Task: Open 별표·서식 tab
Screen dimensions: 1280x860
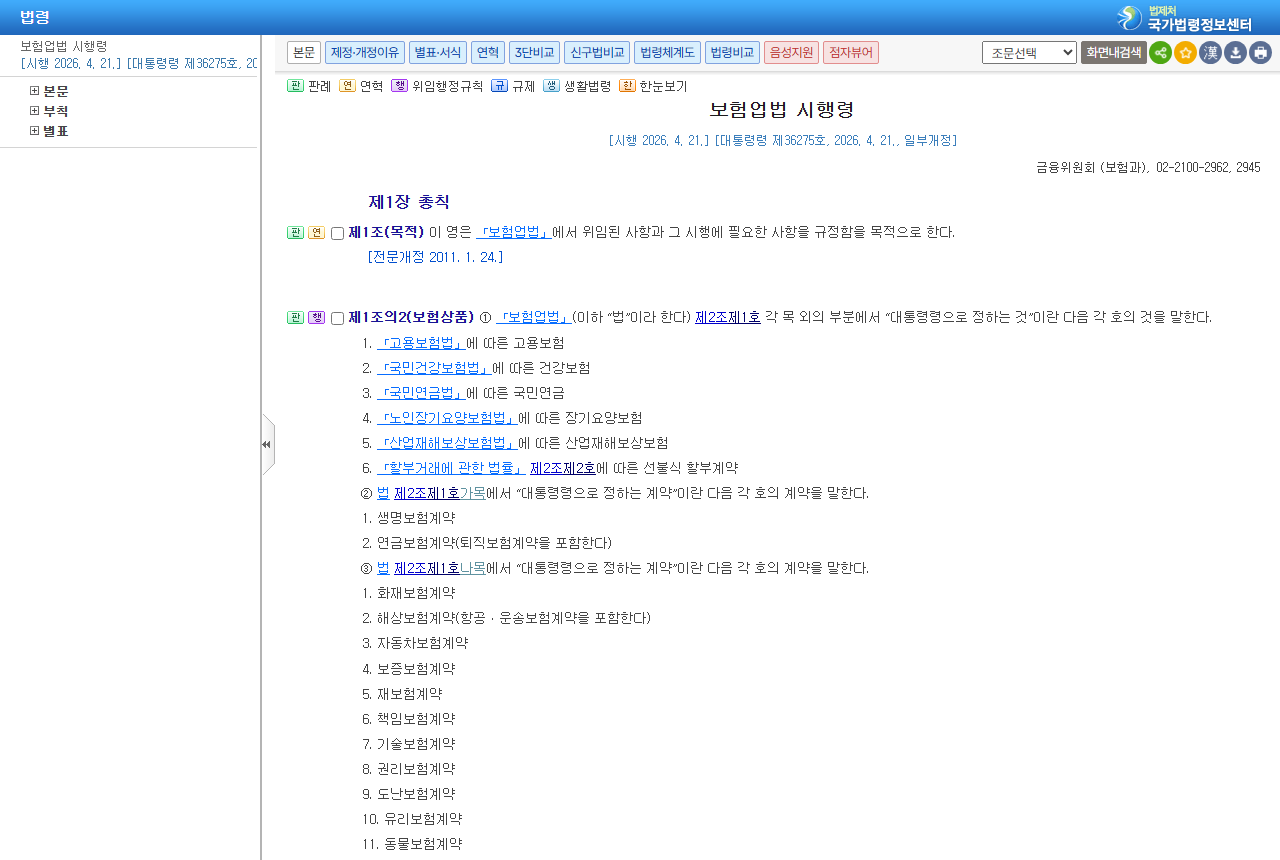Action: (438, 53)
